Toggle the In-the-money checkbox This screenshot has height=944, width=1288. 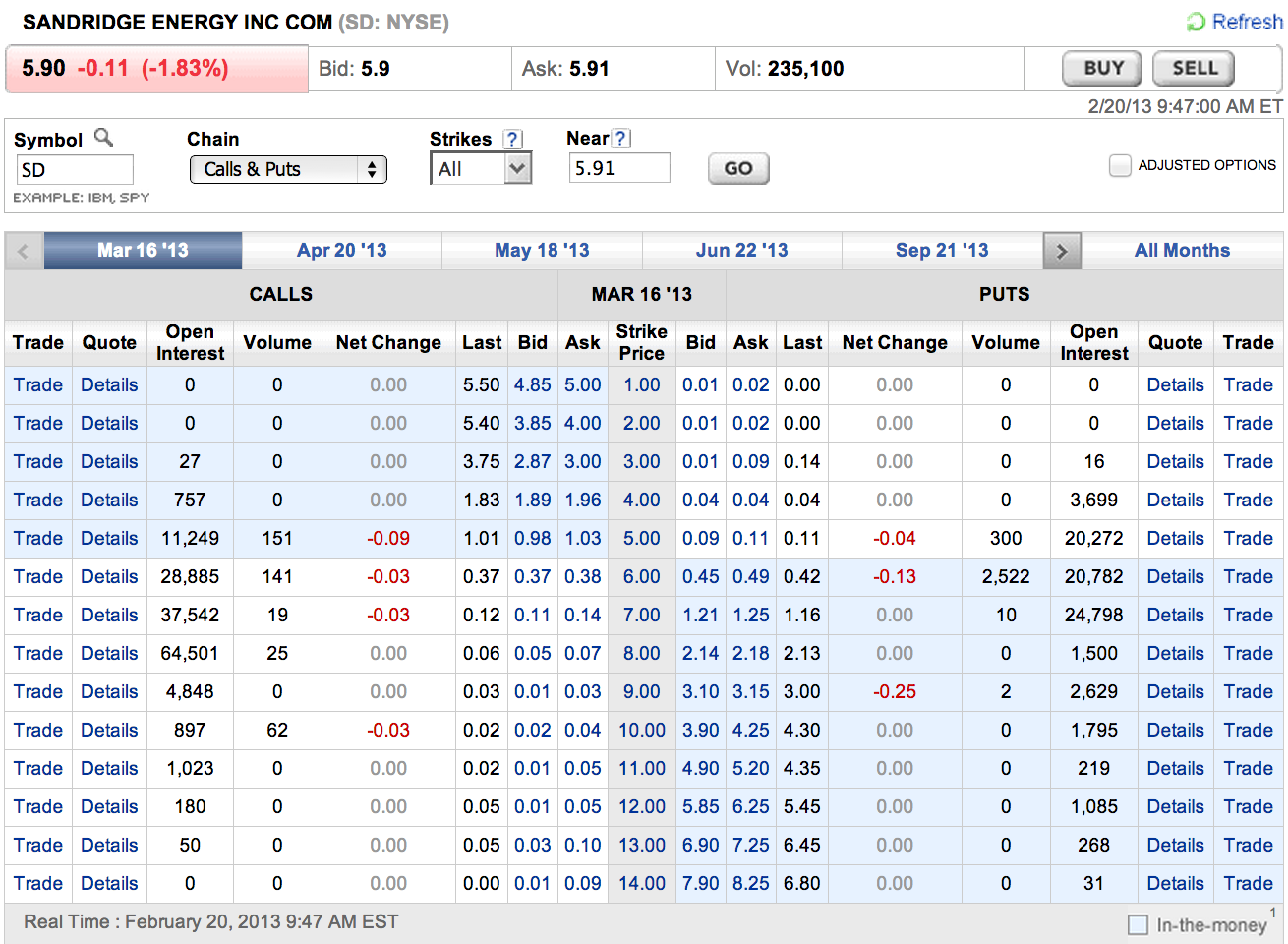click(x=1138, y=924)
